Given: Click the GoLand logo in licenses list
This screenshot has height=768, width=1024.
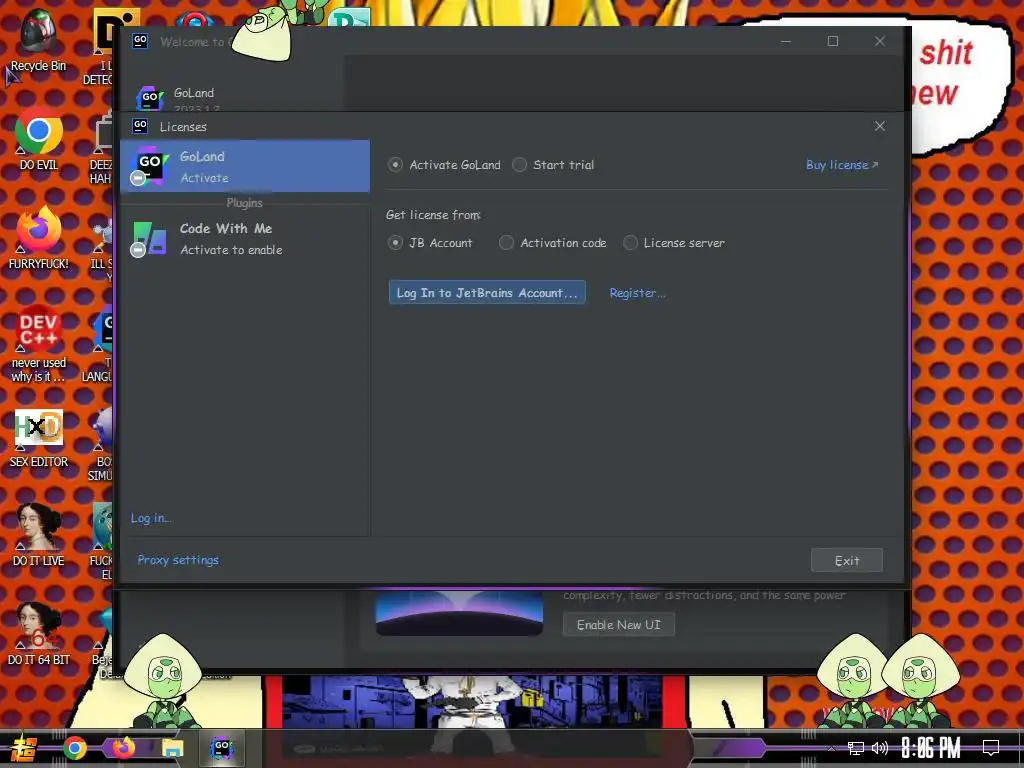Looking at the screenshot, I should 149,166.
